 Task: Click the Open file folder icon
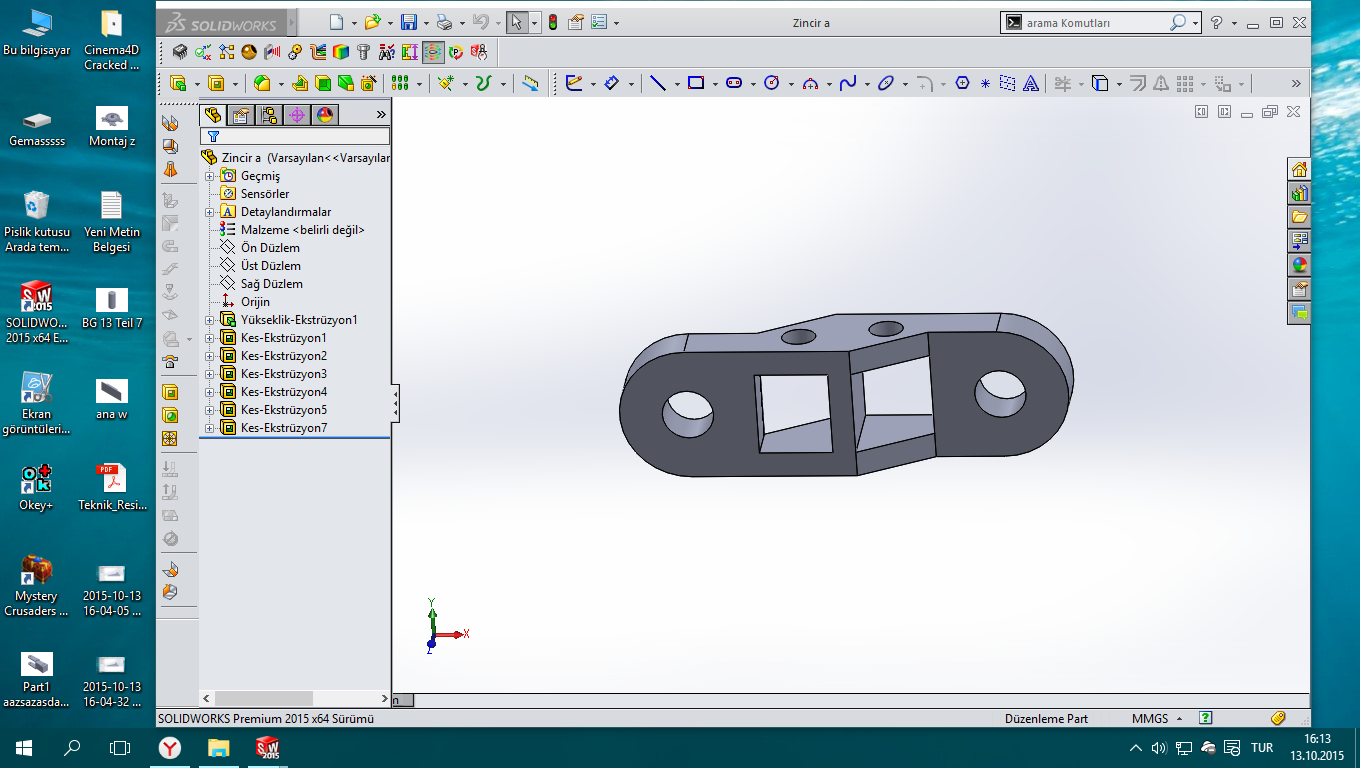[x=373, y=22]
